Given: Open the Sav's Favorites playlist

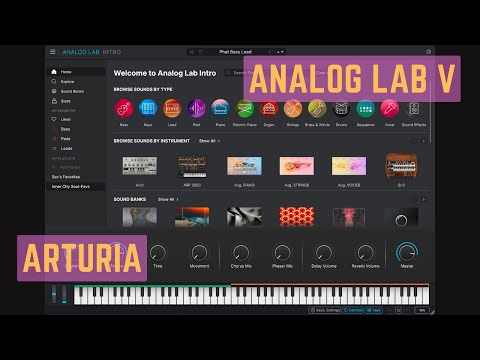Looking at the screenshot, I should (76, 177).
